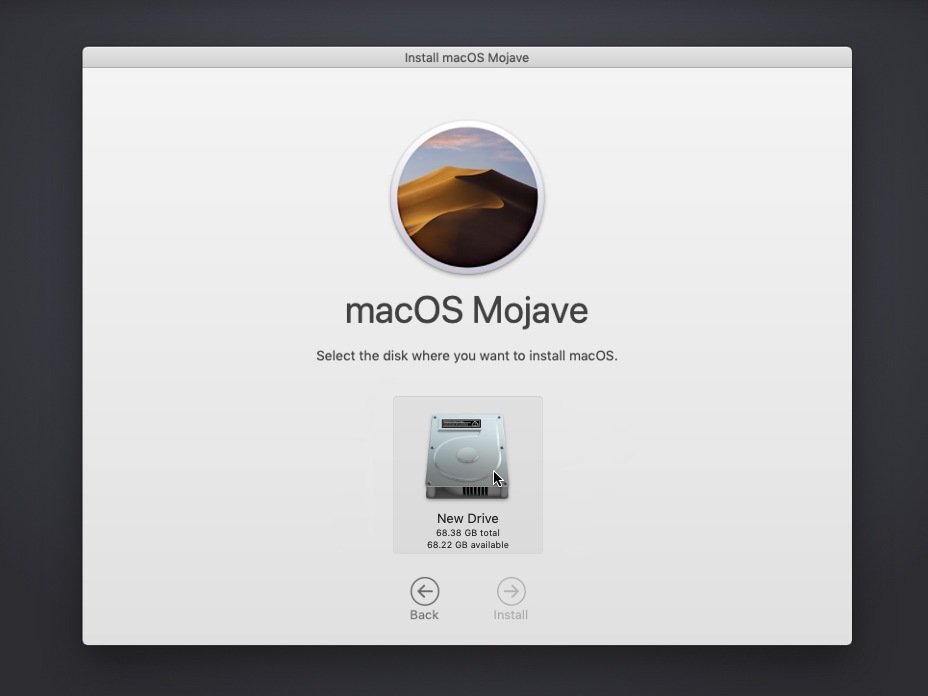The height and width of the screenshot is (696, 928).
Task: Click the 68.38 GB total capacity label
Action: coord(467,532)
